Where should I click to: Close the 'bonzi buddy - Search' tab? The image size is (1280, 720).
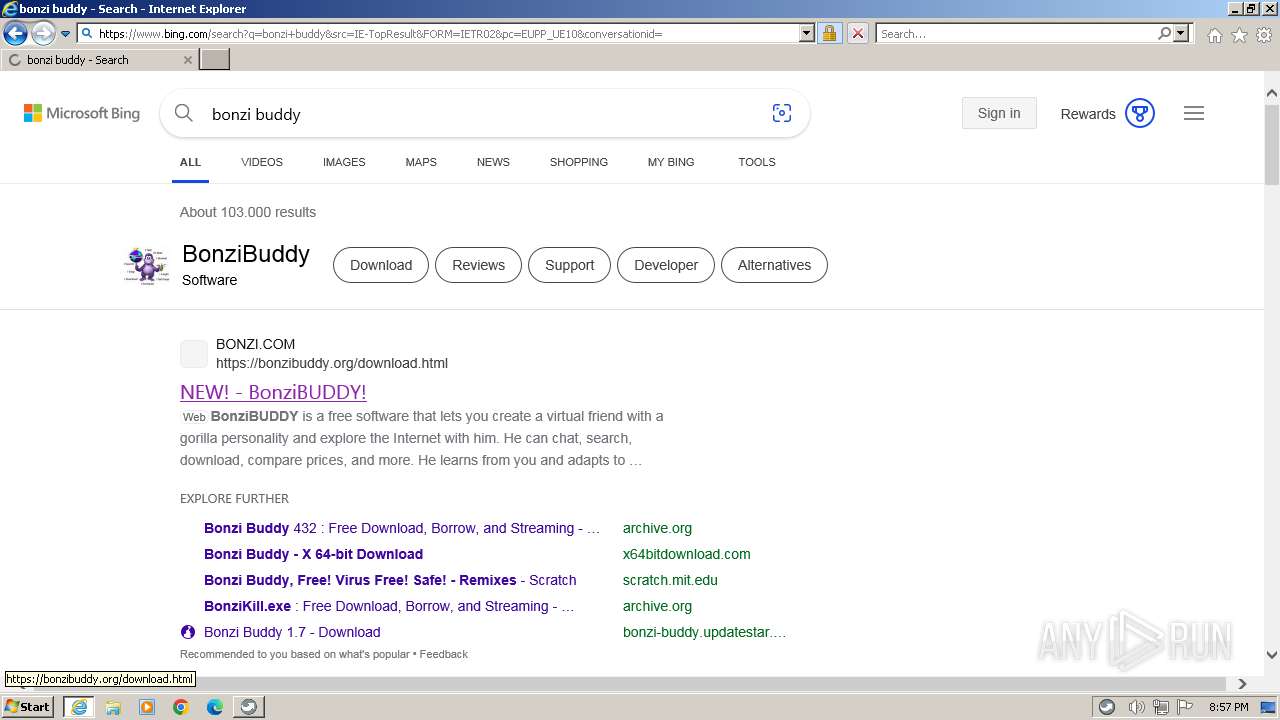187,60
